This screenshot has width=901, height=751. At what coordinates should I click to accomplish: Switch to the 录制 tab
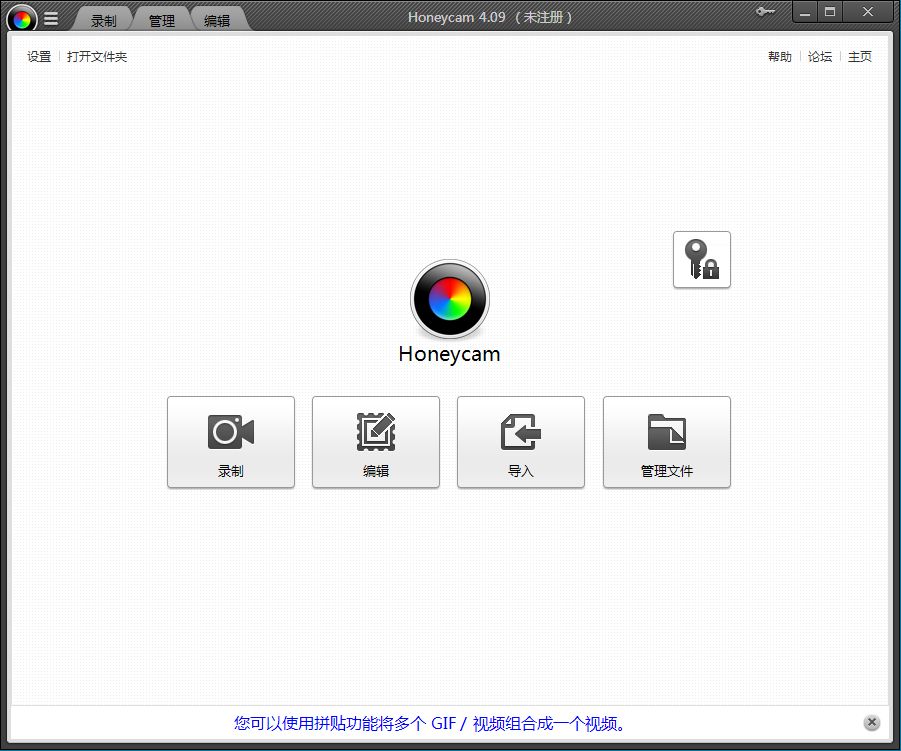tap(103, 20)
